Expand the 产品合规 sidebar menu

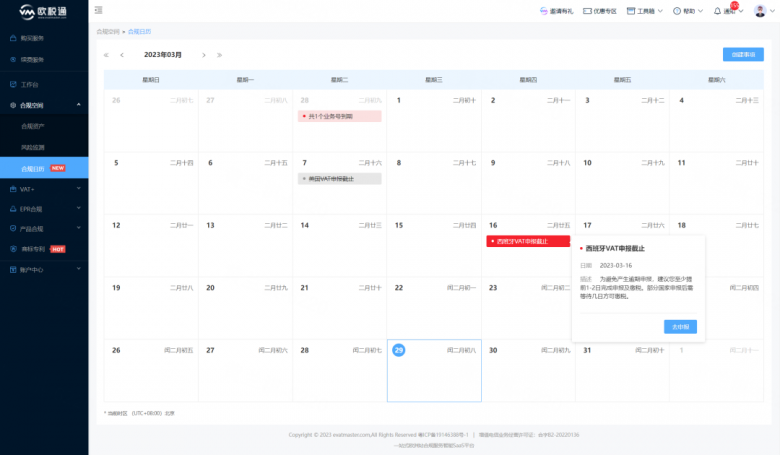44,229
